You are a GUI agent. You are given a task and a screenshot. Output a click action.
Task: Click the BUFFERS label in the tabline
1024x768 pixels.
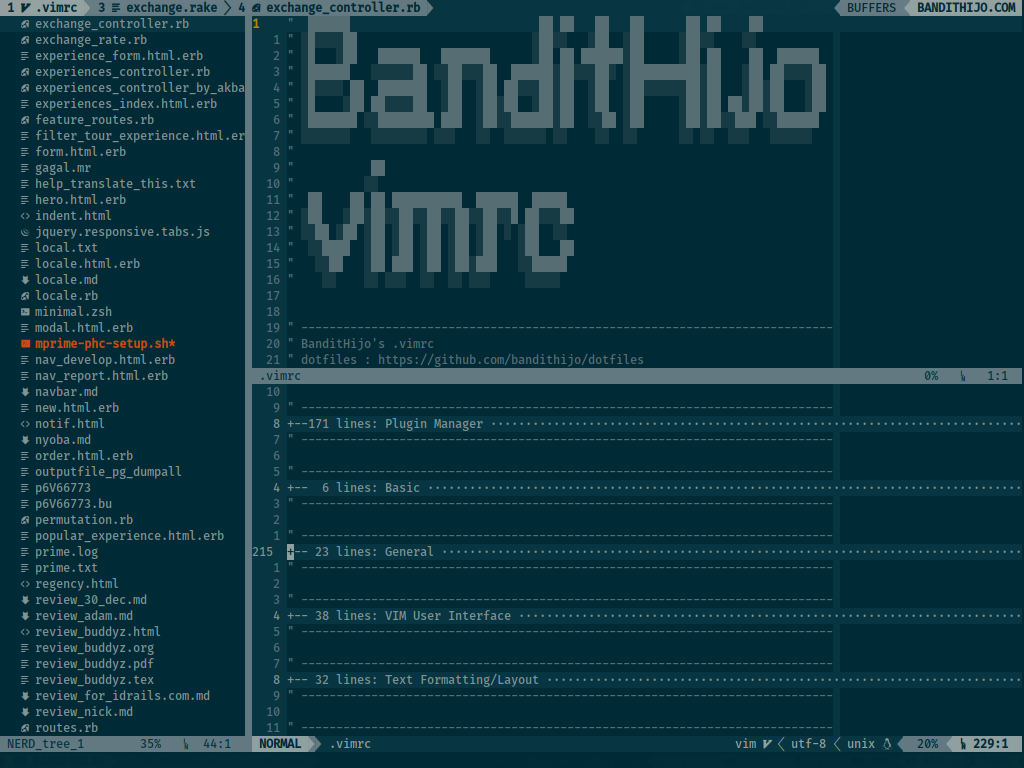tap(871, 8)
